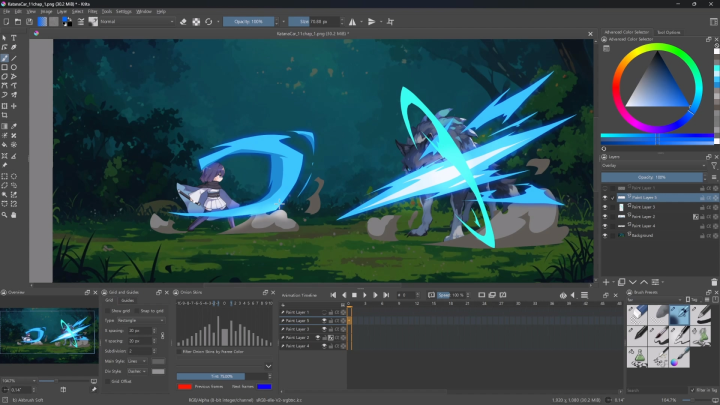
Task: Click the save document icon
Action: point(27,21)
